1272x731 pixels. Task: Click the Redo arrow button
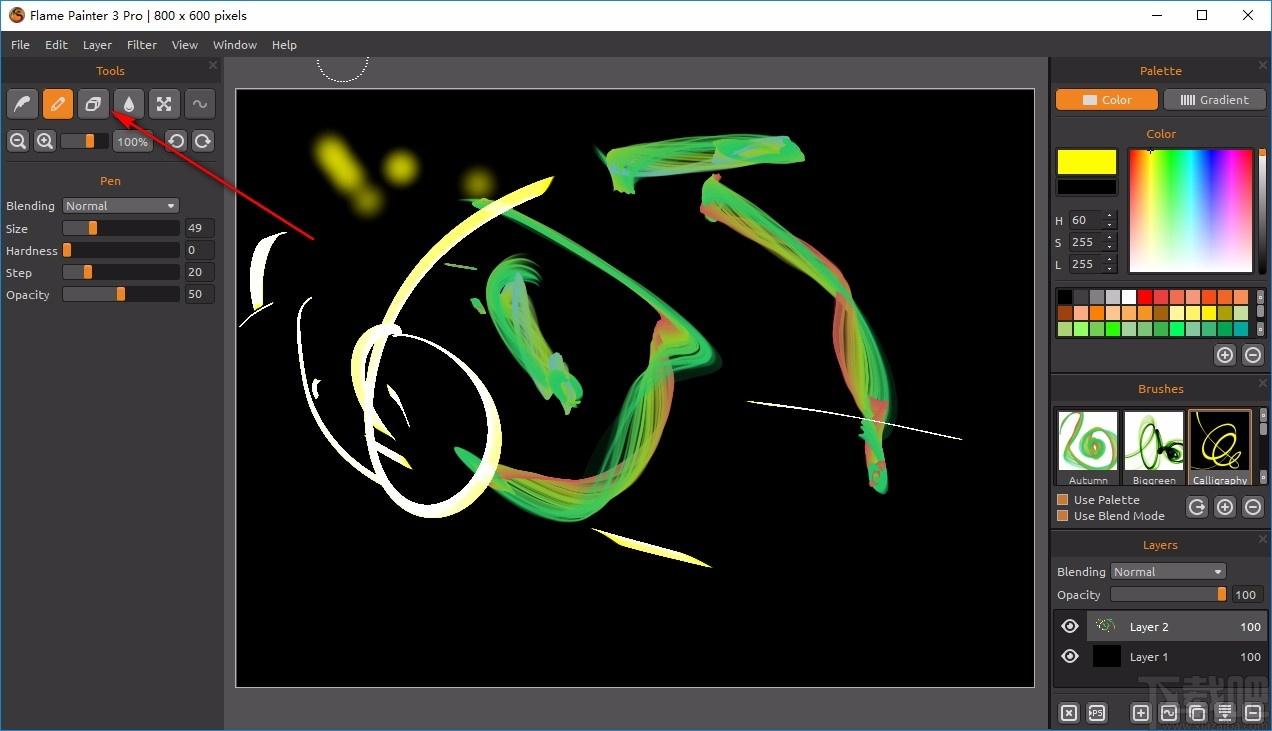pyautogui.click(x=203, y=141)
